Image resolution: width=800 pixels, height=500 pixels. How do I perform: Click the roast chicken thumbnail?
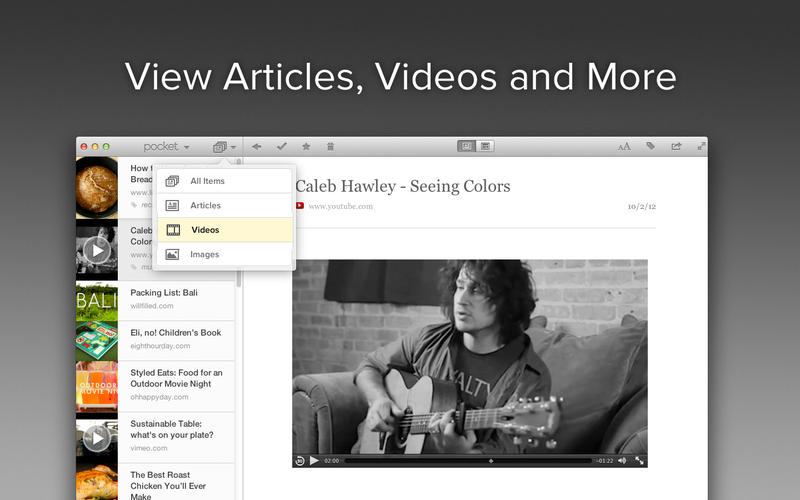97,482
